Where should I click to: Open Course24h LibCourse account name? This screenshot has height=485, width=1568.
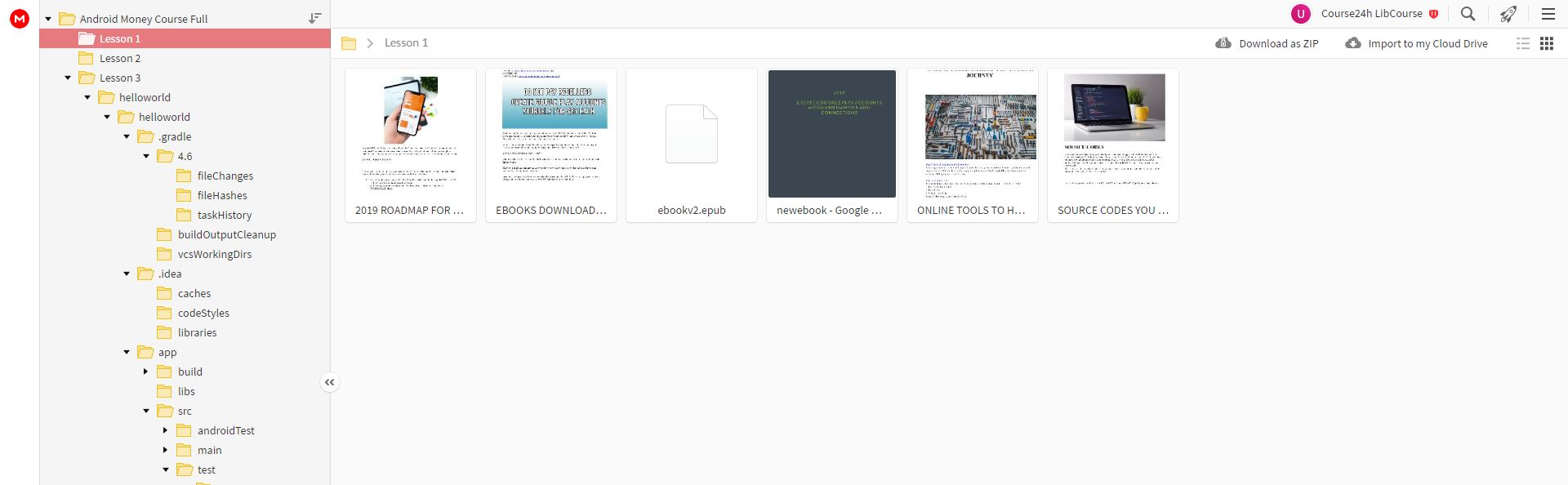tap(1372, 14)
